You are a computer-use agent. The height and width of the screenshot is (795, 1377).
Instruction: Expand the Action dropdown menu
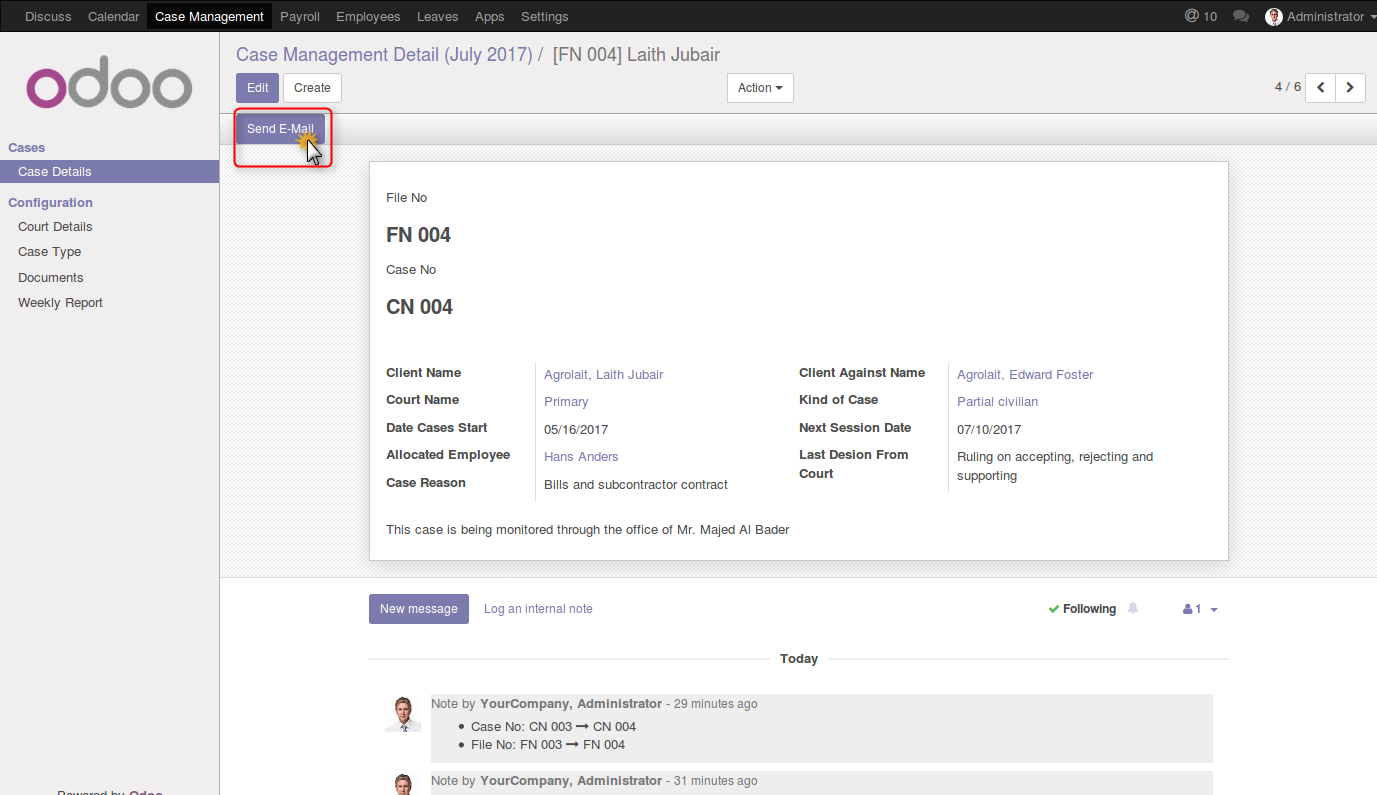(x=760, y=88)
